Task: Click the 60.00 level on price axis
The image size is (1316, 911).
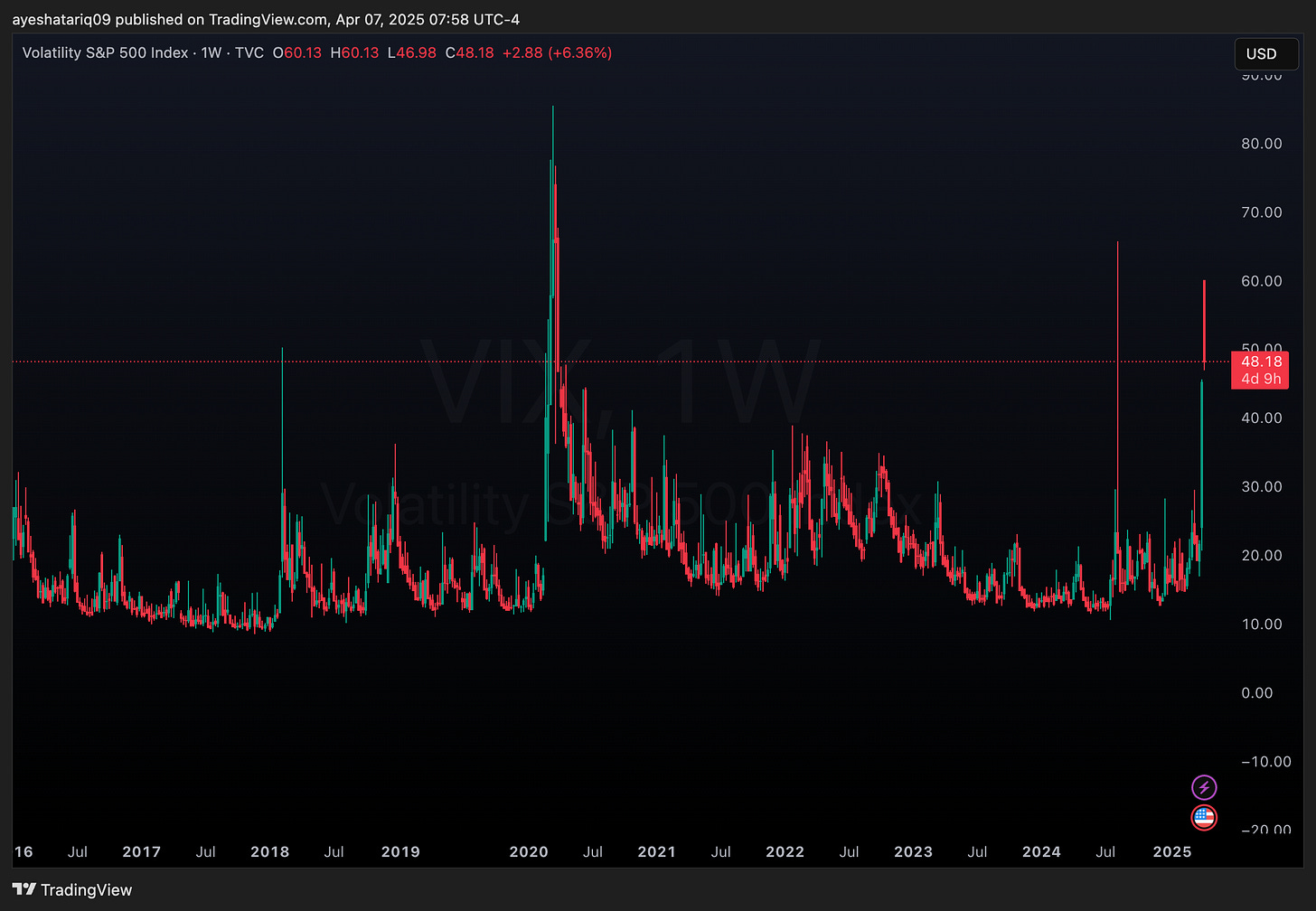Action: 1262,281
